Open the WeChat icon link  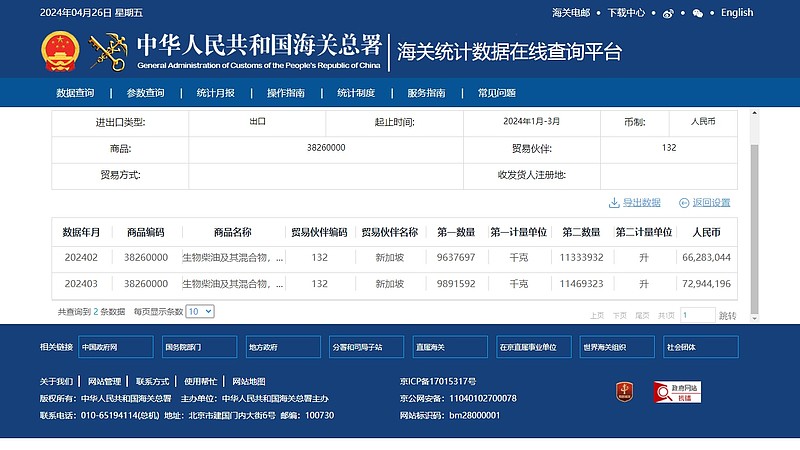click(697, 14)
